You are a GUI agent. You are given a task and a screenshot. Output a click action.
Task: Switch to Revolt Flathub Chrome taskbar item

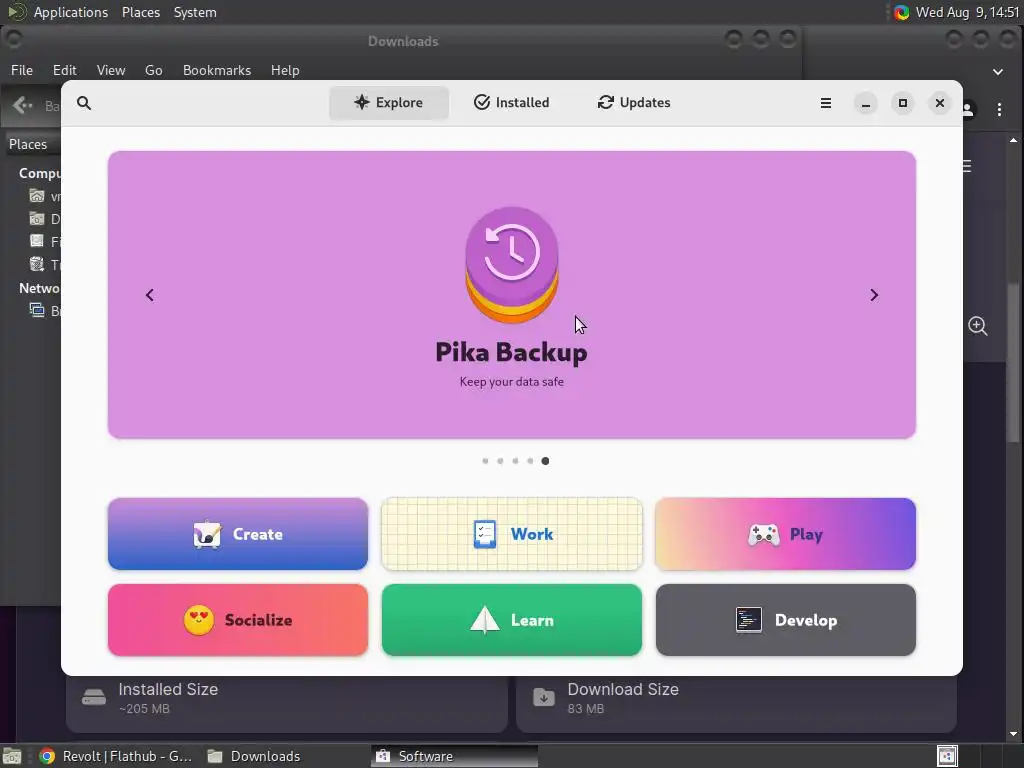click(116, 756)
